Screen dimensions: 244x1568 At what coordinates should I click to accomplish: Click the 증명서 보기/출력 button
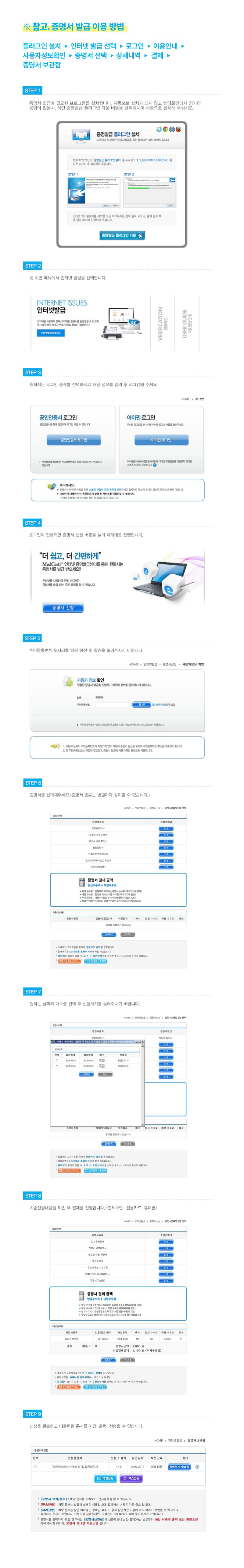tap(179, 1466)
